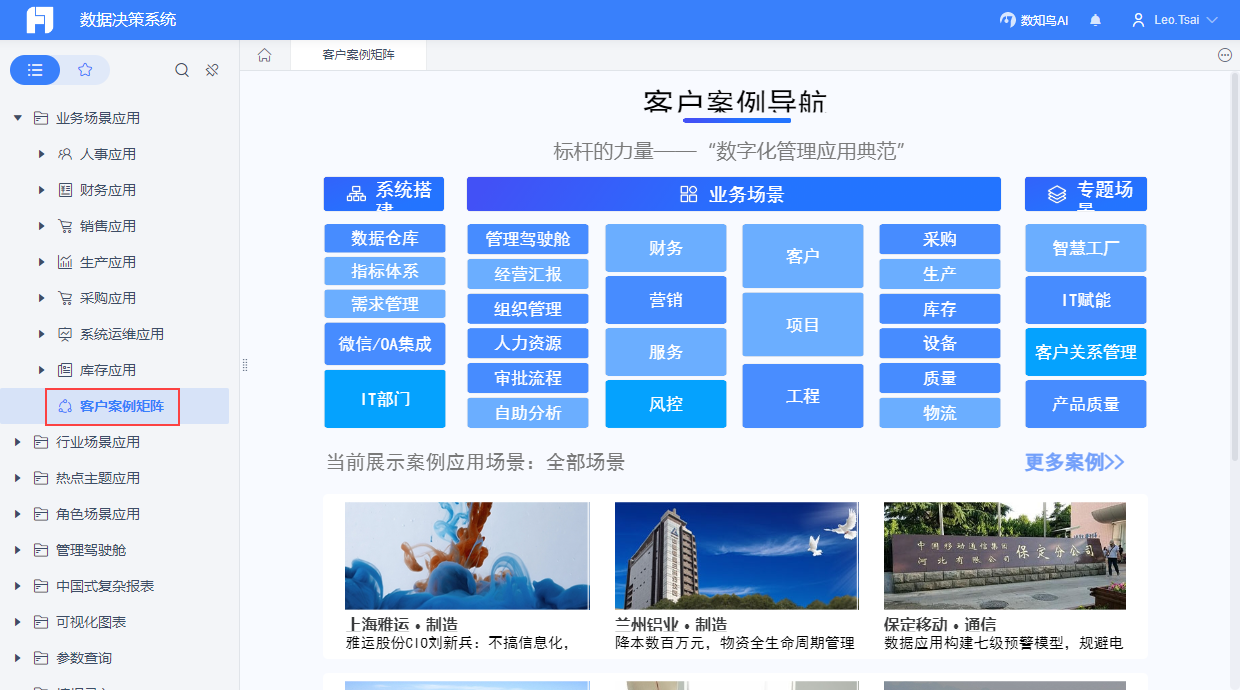Click the 业务场景 header grid icon
Screen dimensions: 1240x690
coord(689,194)
